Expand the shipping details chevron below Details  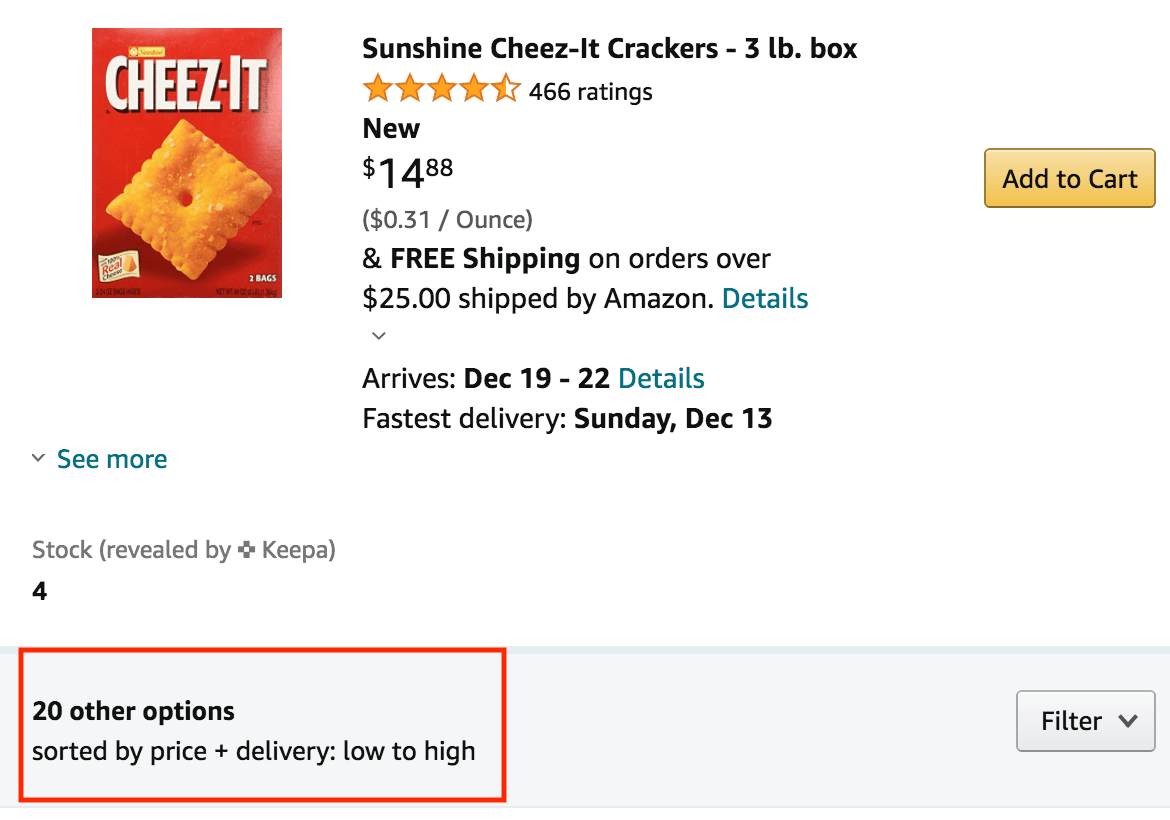378,335
